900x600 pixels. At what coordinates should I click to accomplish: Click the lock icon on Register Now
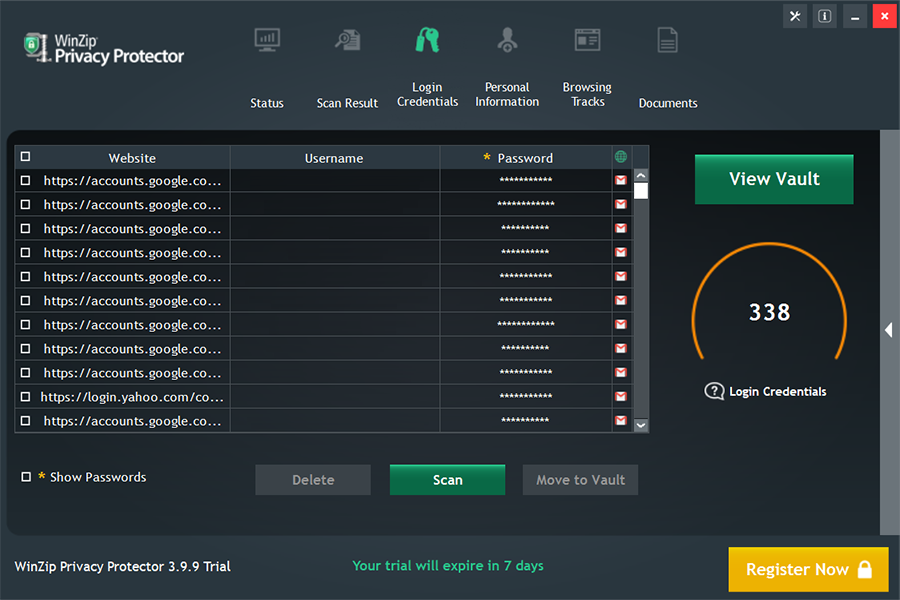[864, 570]
